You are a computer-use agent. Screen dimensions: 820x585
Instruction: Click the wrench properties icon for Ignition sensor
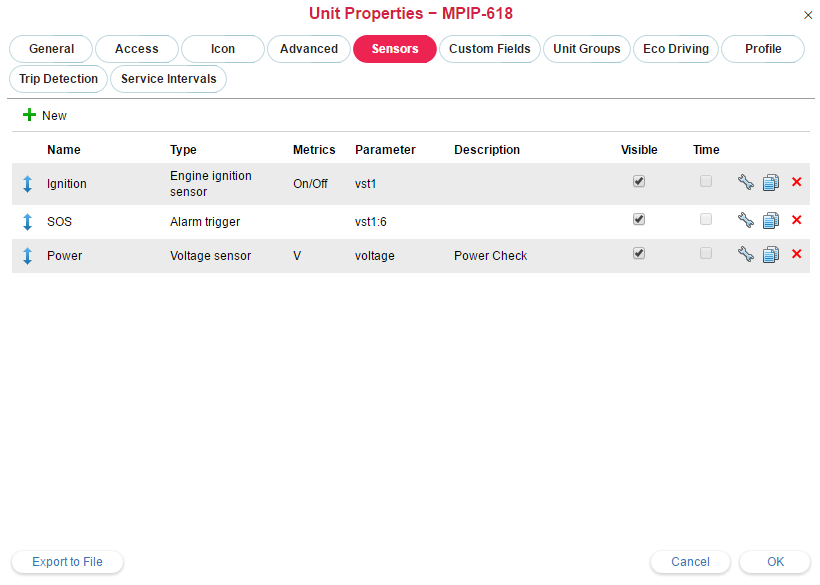745,182
